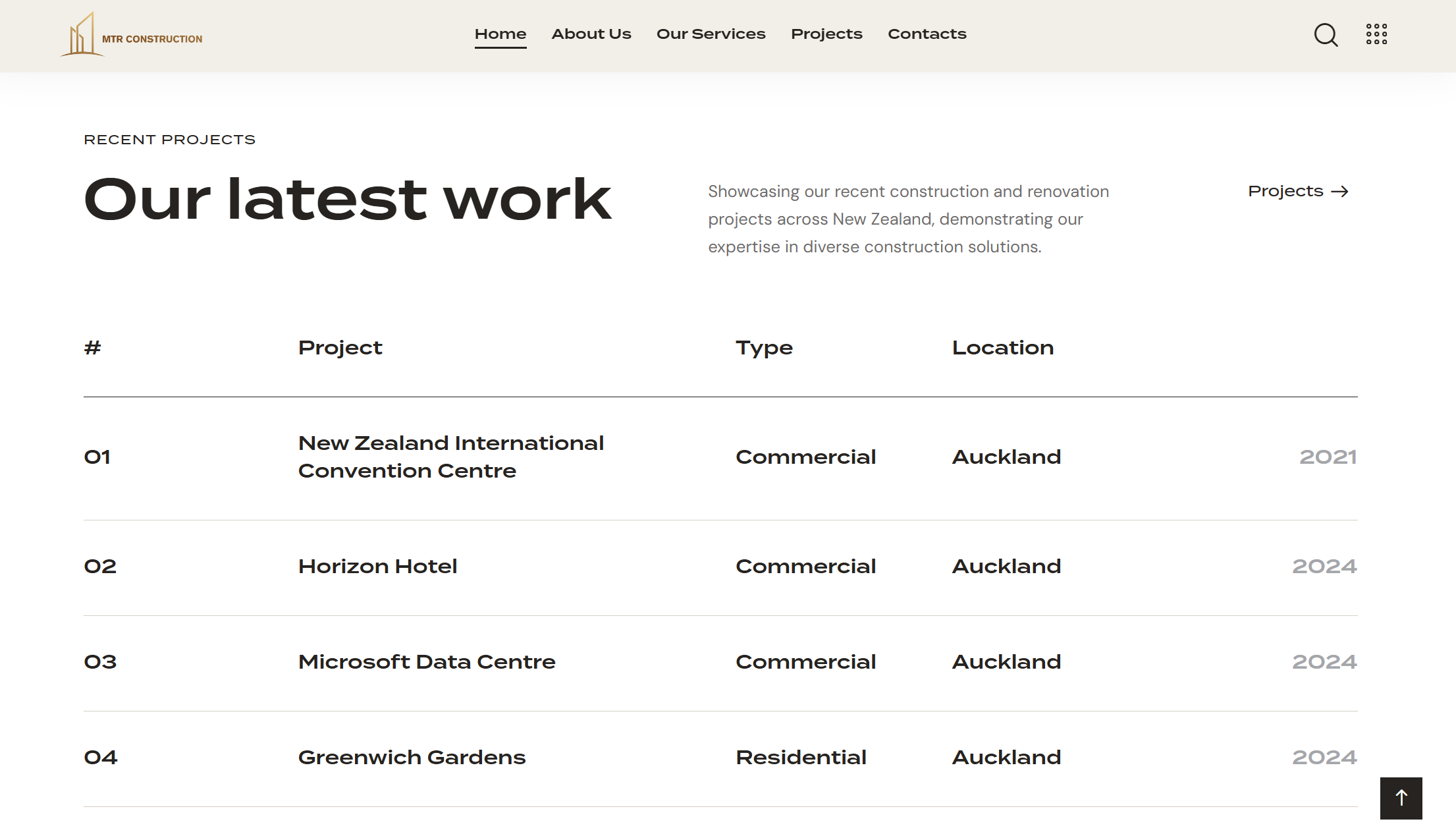This screenshot has width=1456, height=836.
Task: Open the Horizon Hotel project
Action: tap(377, 567)
